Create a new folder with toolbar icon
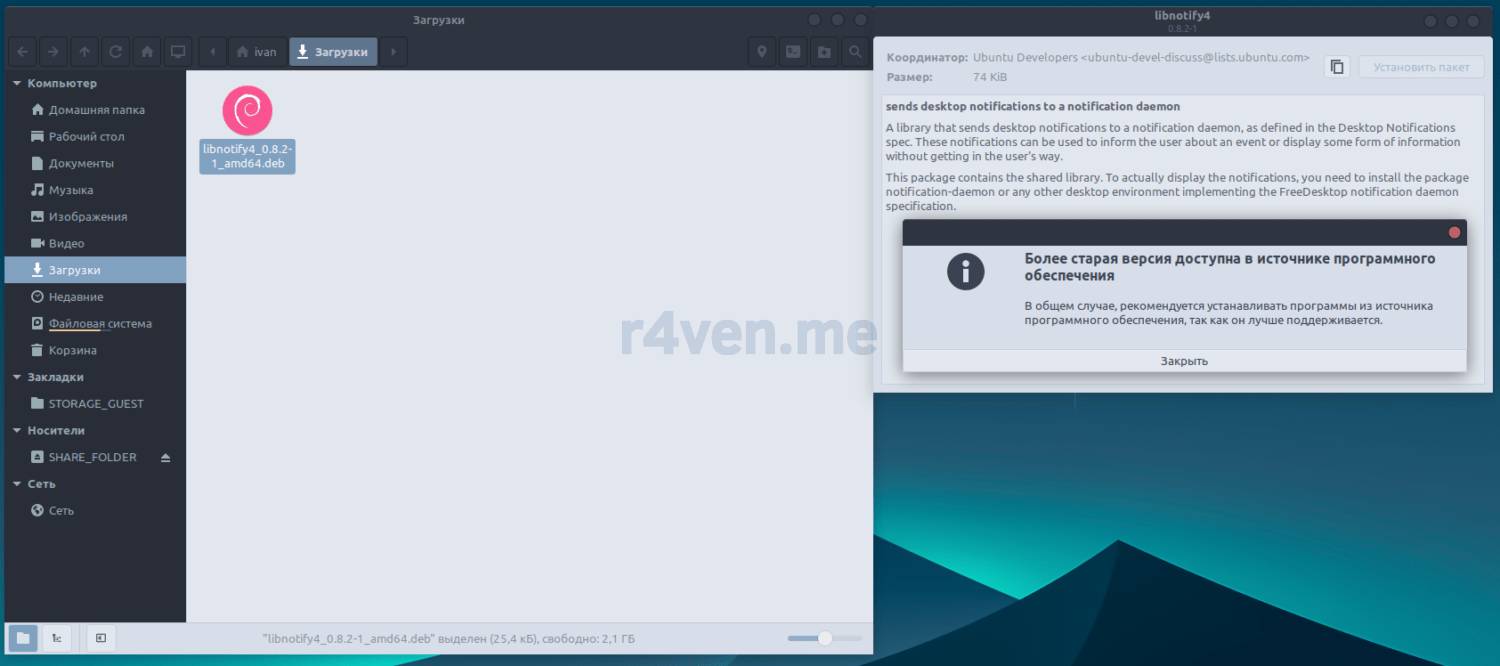The image size is (1500, 666). pos(824,52)
